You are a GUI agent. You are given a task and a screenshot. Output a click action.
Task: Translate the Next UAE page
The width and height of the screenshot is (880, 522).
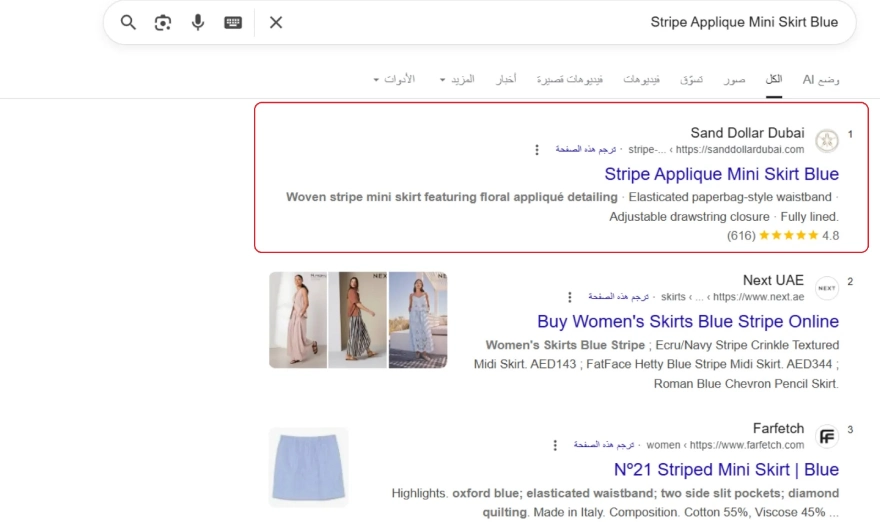click(x=618, y=297)
